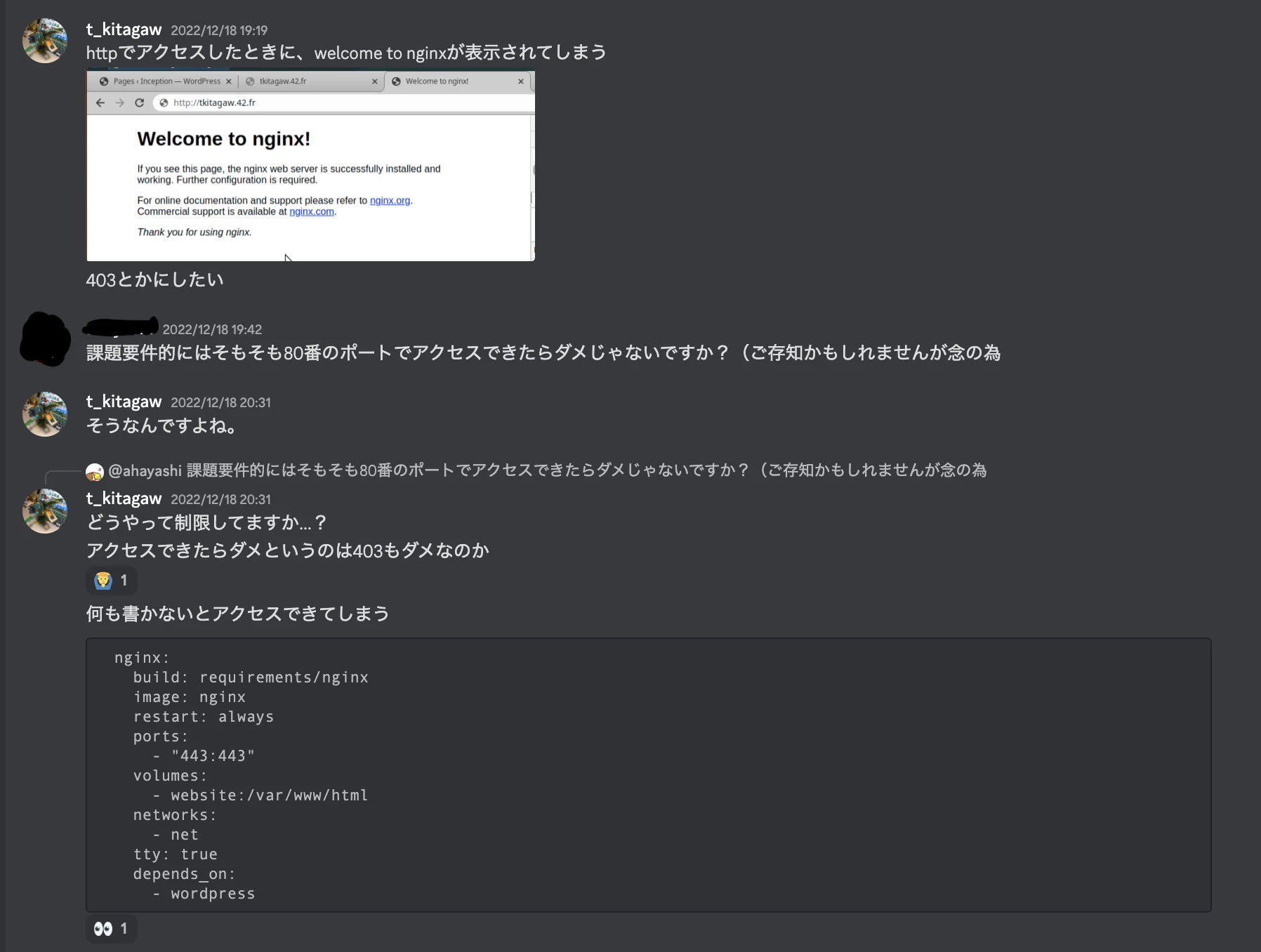The height and width of the screenshot is (952, 1261).
Task: Click the message 'どうやって制限してますか...?'
Action: click(206, 523)
